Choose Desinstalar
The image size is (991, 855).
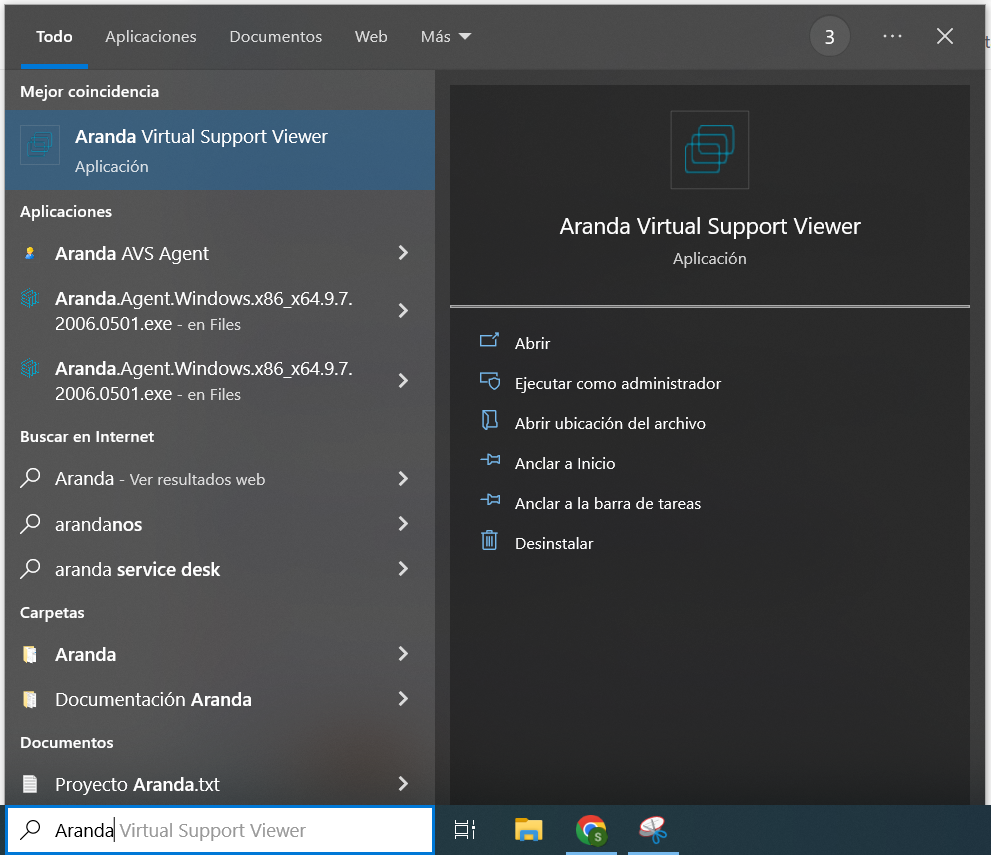(554, 543)
